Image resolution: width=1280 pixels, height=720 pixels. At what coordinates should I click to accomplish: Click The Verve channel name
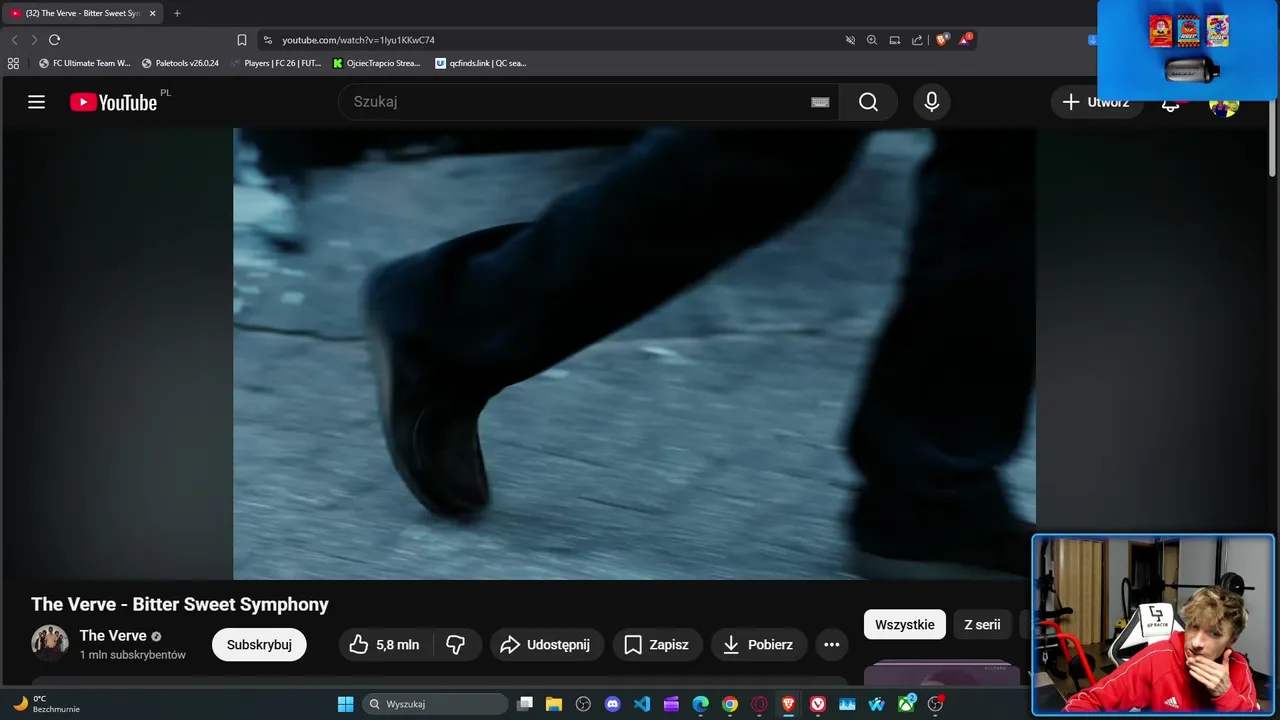click(x=113, y=636)
